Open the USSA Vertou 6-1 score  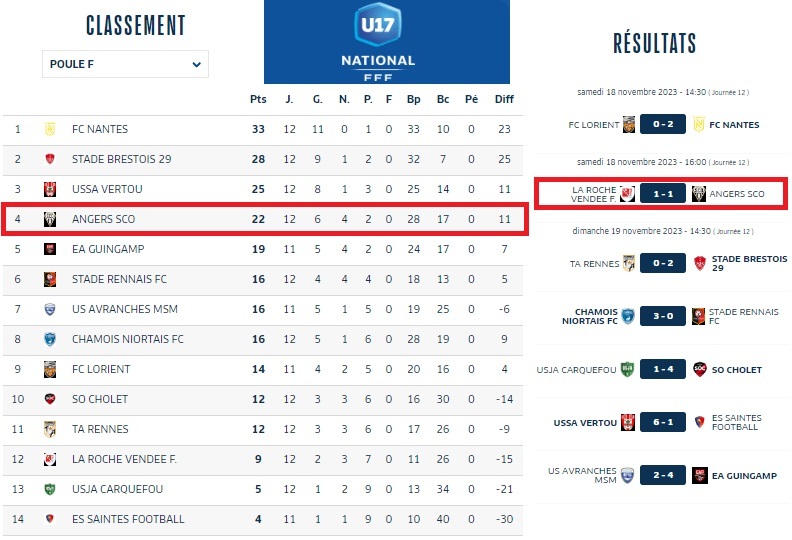(x=662, y=422)
